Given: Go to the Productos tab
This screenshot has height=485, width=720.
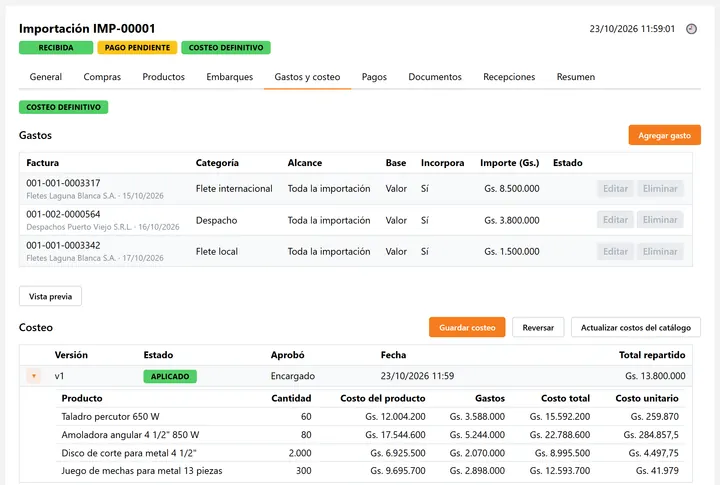Looking at the screenshot, I should pos(163,77).
